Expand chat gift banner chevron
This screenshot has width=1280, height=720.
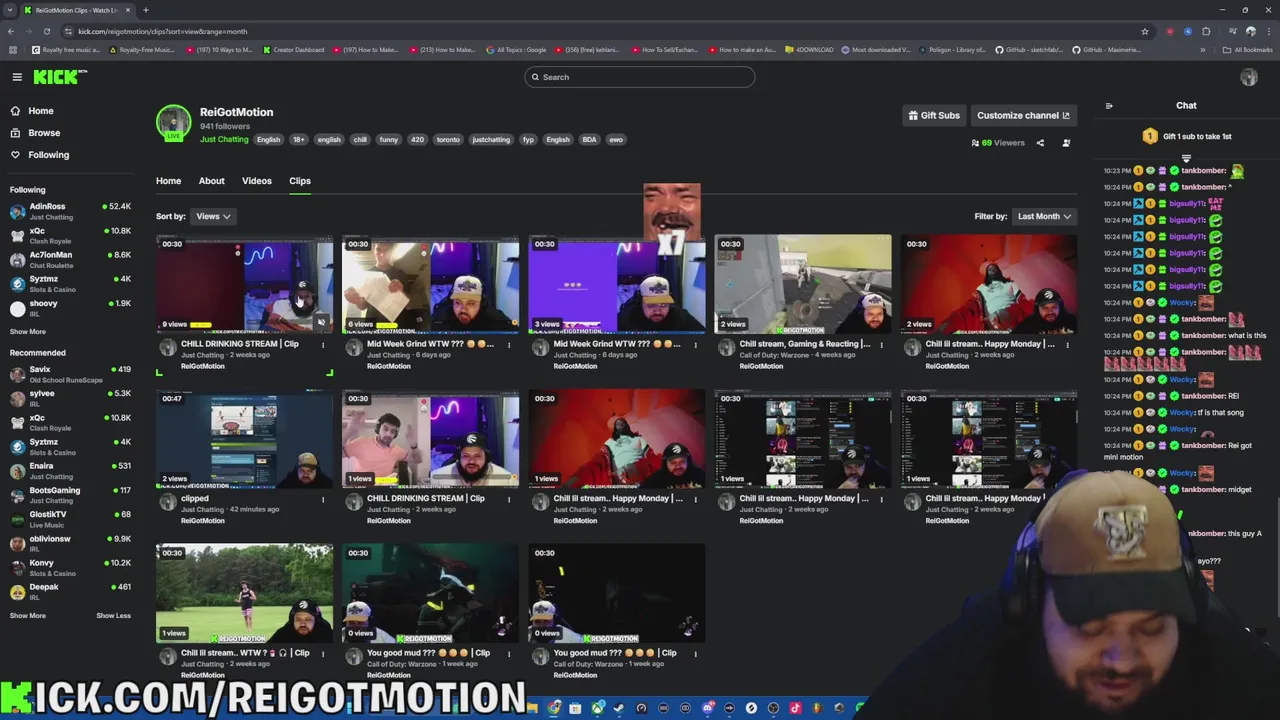click(1186, 157)
